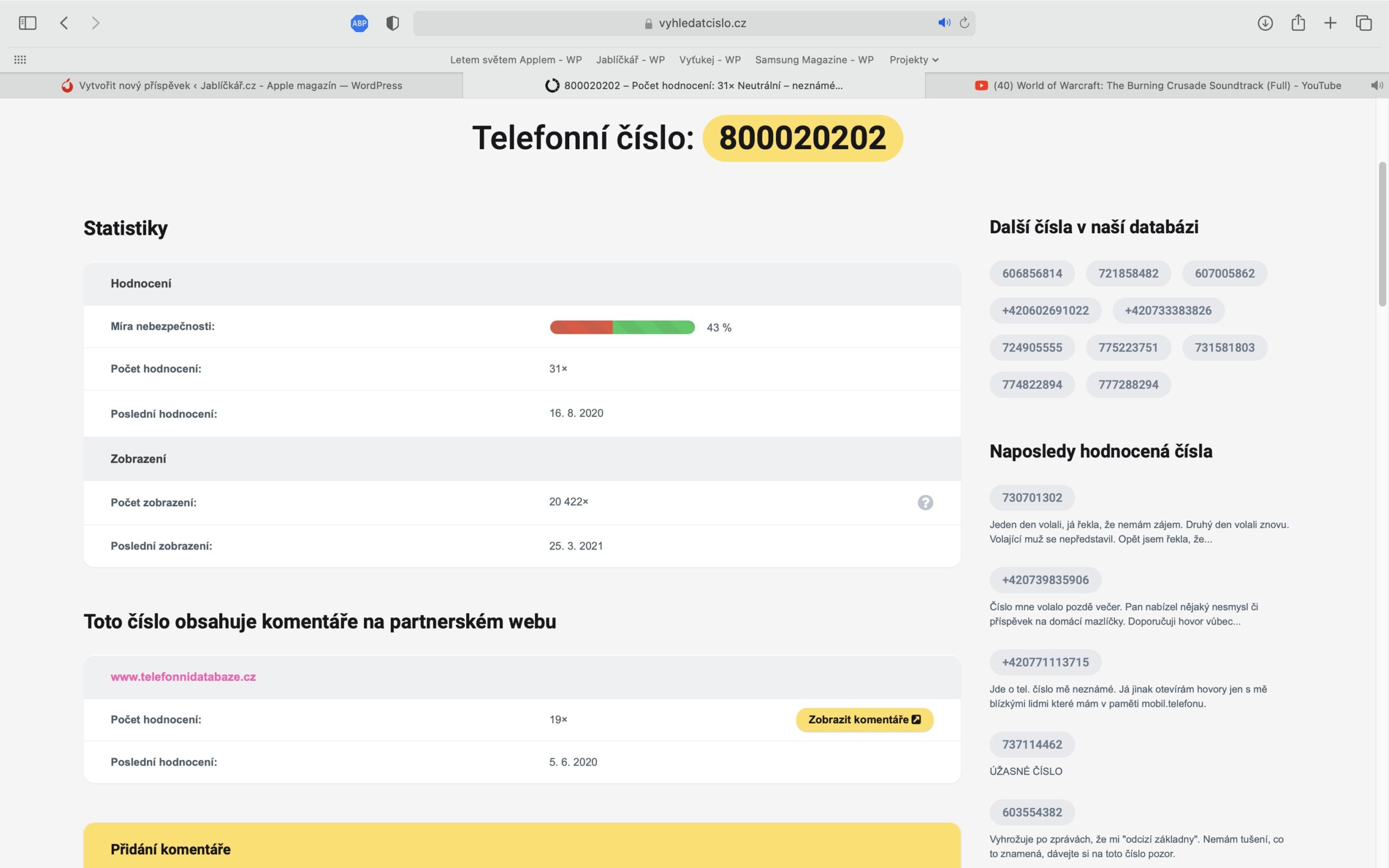
Task: Mute audio from the address bar speaker
Action: pos(943,23)
